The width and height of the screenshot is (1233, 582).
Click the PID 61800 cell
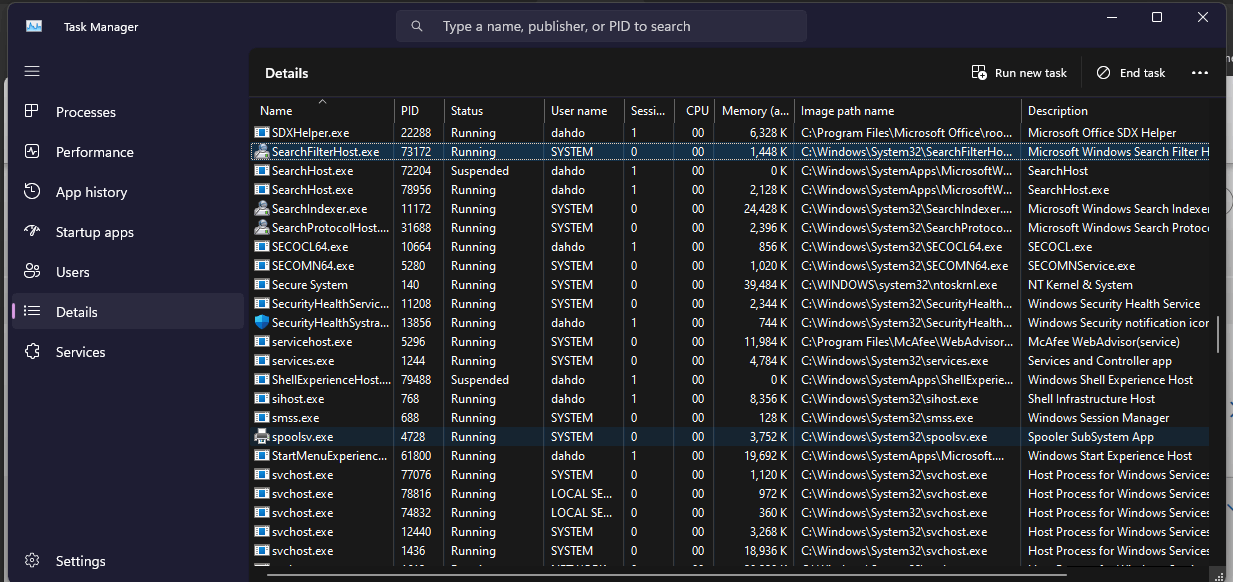[x=417, y=456]
